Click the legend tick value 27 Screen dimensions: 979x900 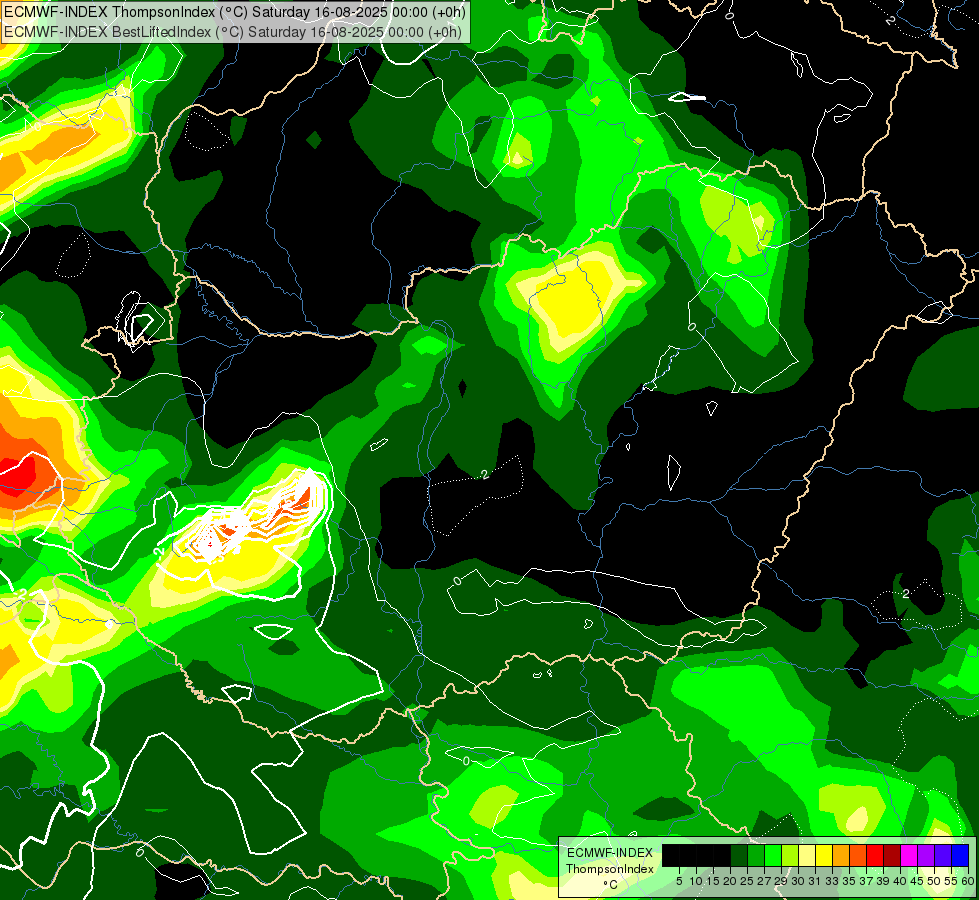[x=764, y=881]
